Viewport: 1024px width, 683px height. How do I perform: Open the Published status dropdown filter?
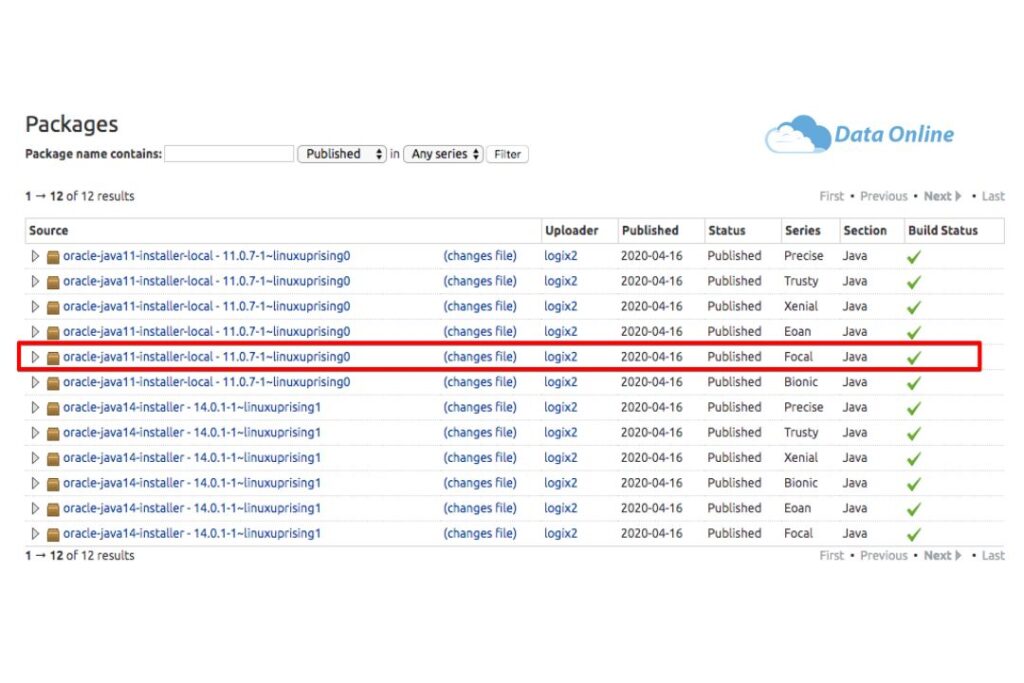click(342, 154)
